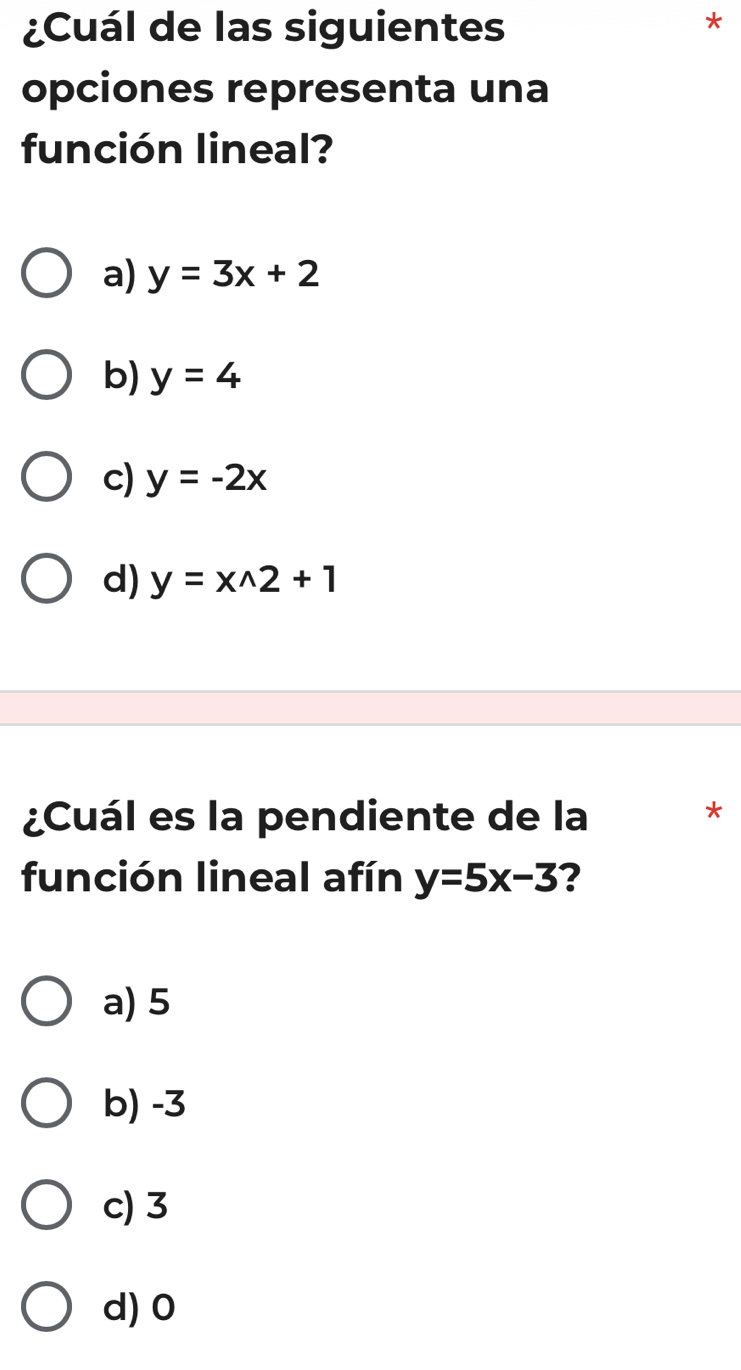741x1370 pixels.
Task: Click the red asterisk on the first question
Action: (x=711, y=23)
